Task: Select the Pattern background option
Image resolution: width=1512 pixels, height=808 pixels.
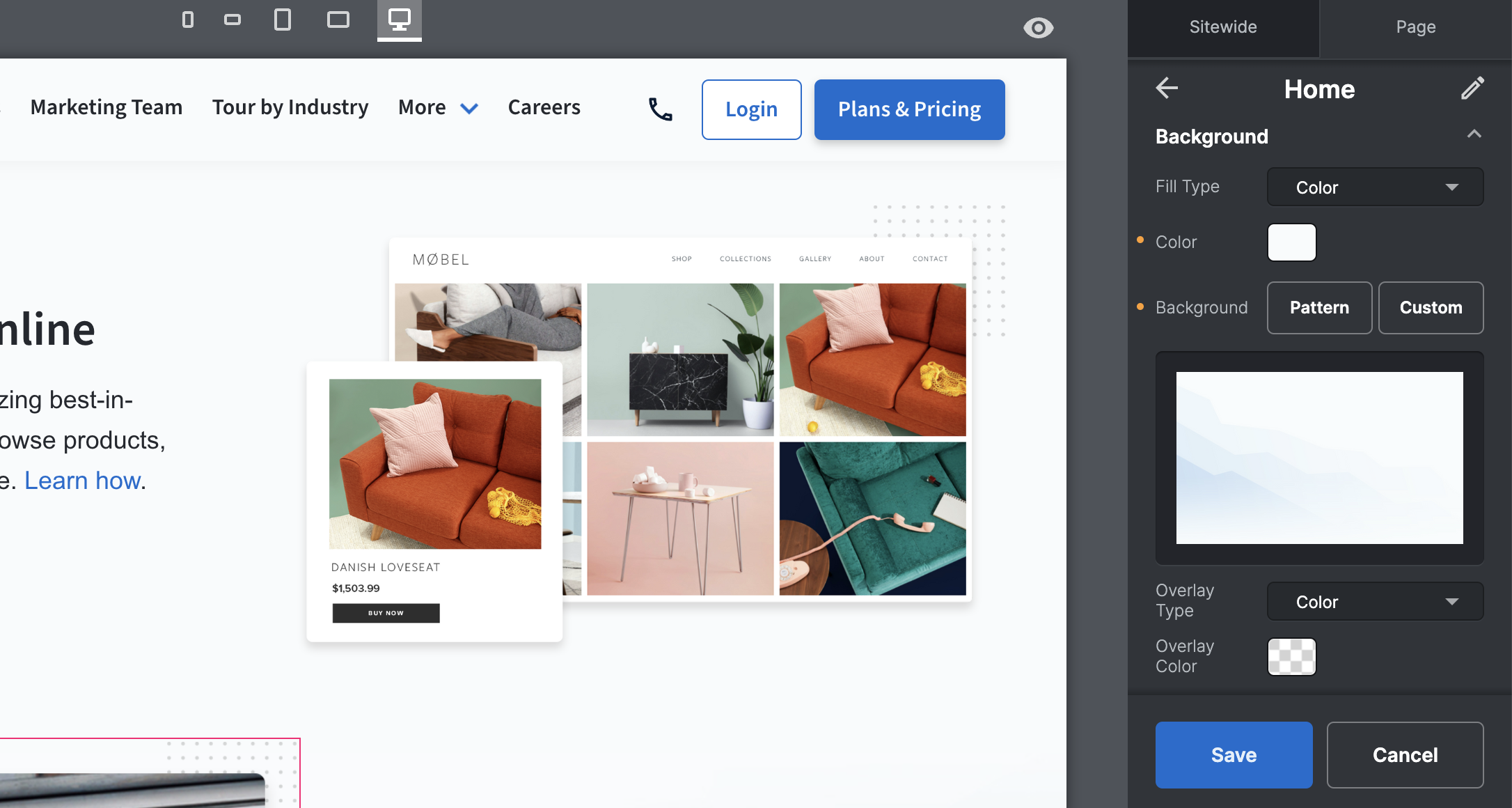Action: pyautogui.click(x=1319, y=308)
